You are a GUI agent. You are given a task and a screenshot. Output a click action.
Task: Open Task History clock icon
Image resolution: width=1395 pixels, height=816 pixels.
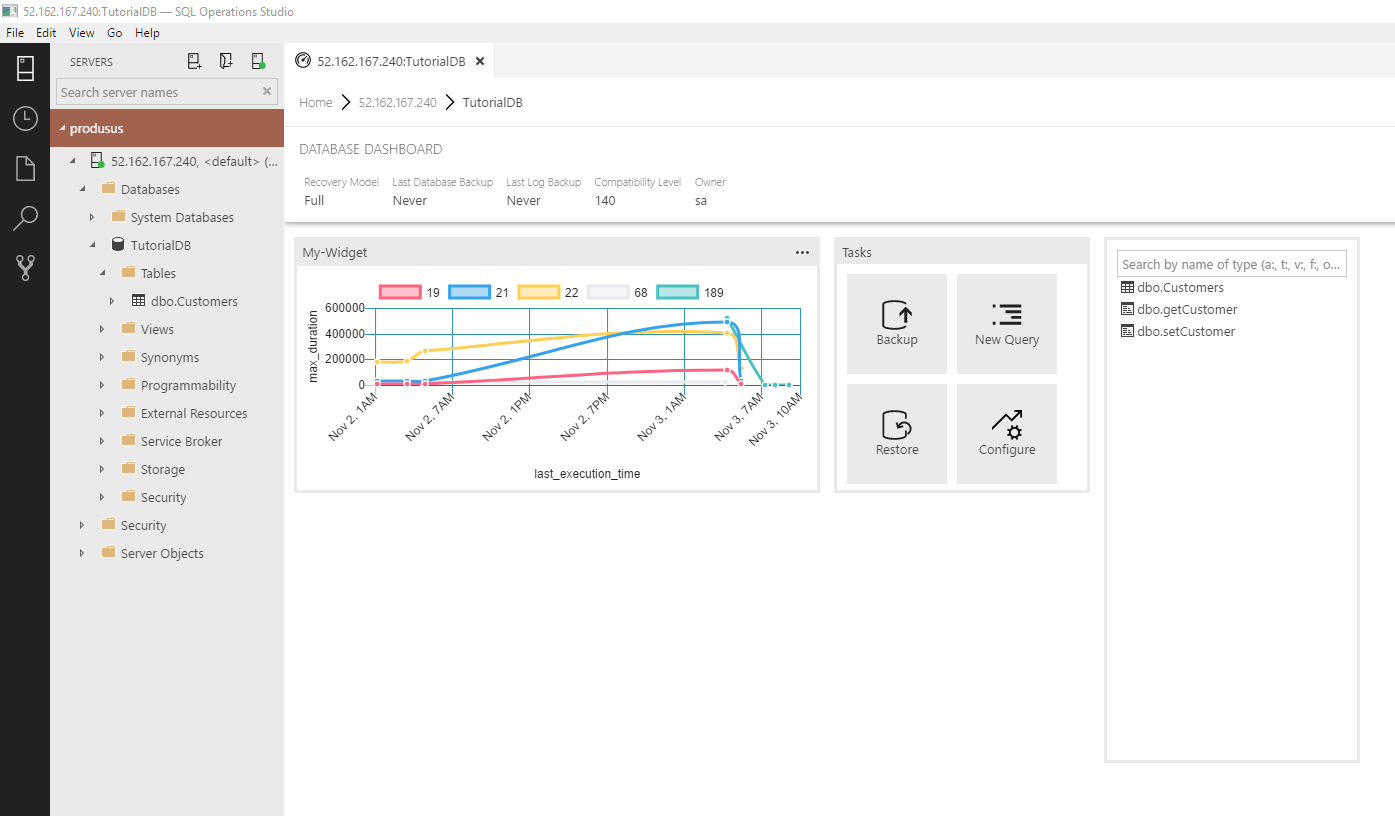click(25, 119)
